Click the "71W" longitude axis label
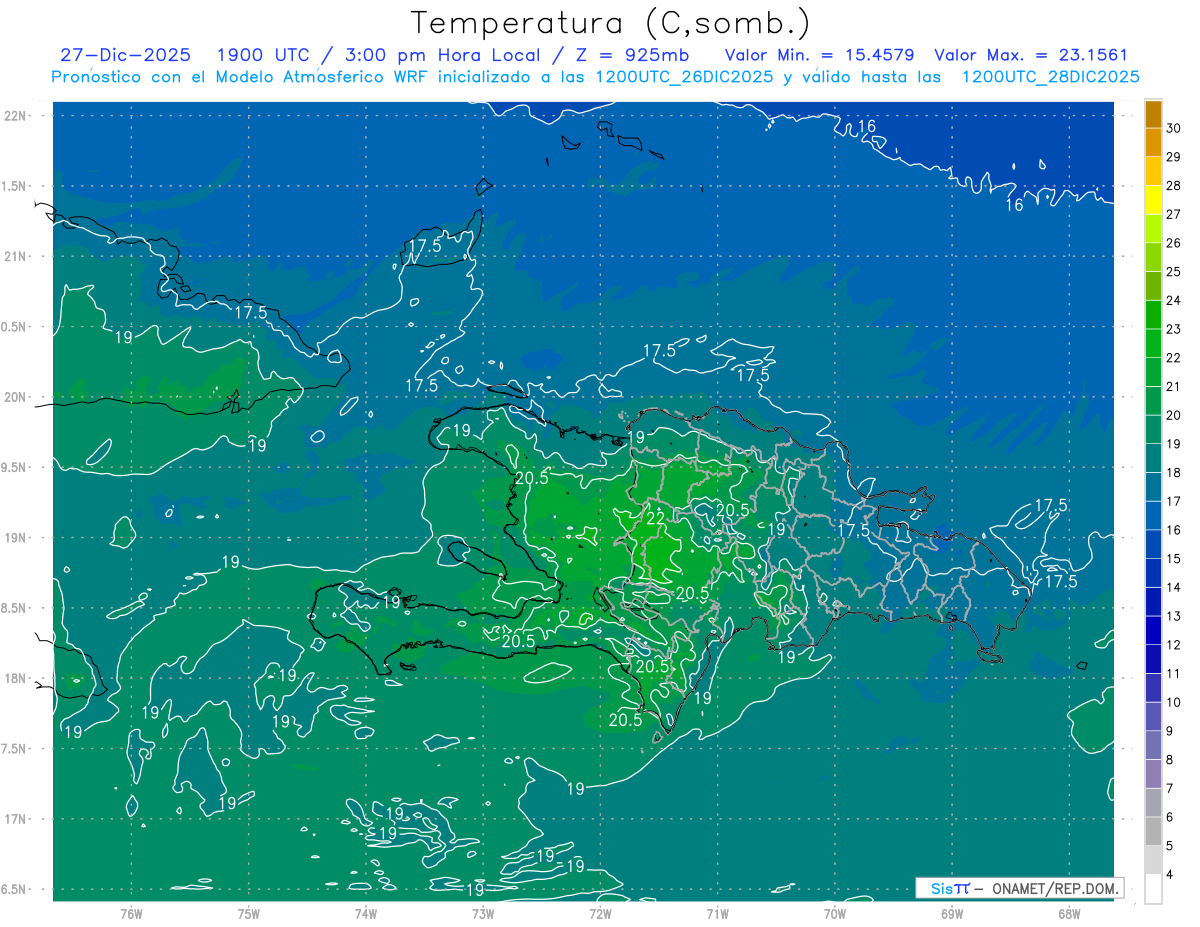The width and height of the screenshot is (1200, 927). [717, 913]
